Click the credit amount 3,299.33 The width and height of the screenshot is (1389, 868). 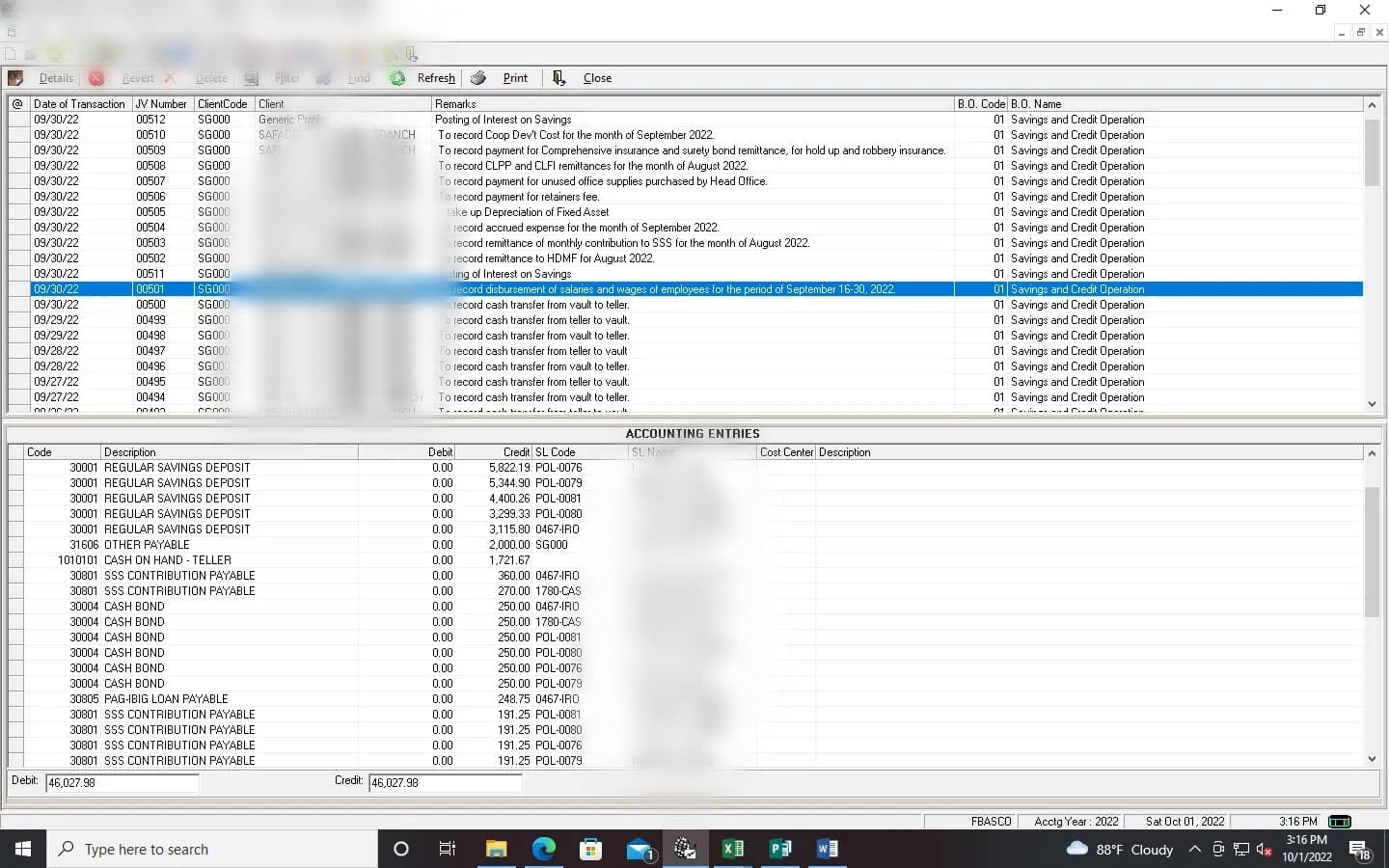click(509, 514)
